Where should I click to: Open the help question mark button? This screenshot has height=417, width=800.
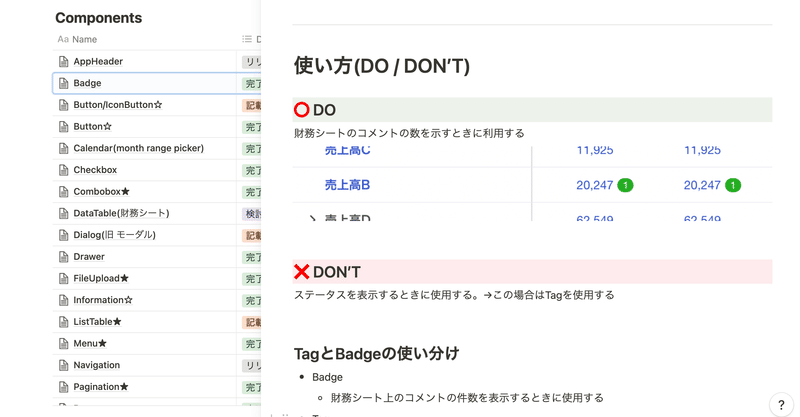pyautogui.click(x=781, y=405)
